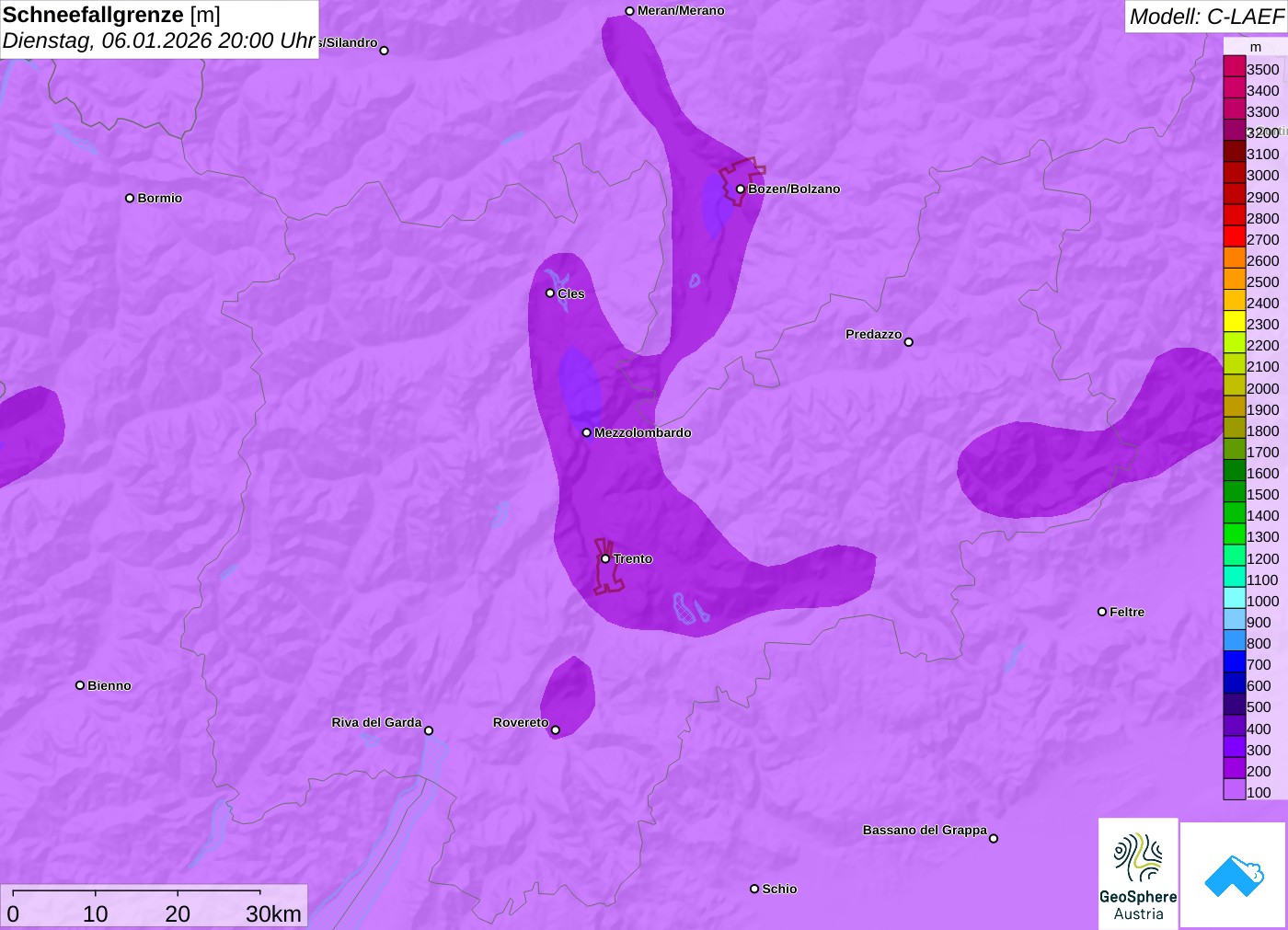This screenshot has height=930, width=1288.
Task: Click the Bozen/Bolzano label text
Action: [x=794, y=189]
